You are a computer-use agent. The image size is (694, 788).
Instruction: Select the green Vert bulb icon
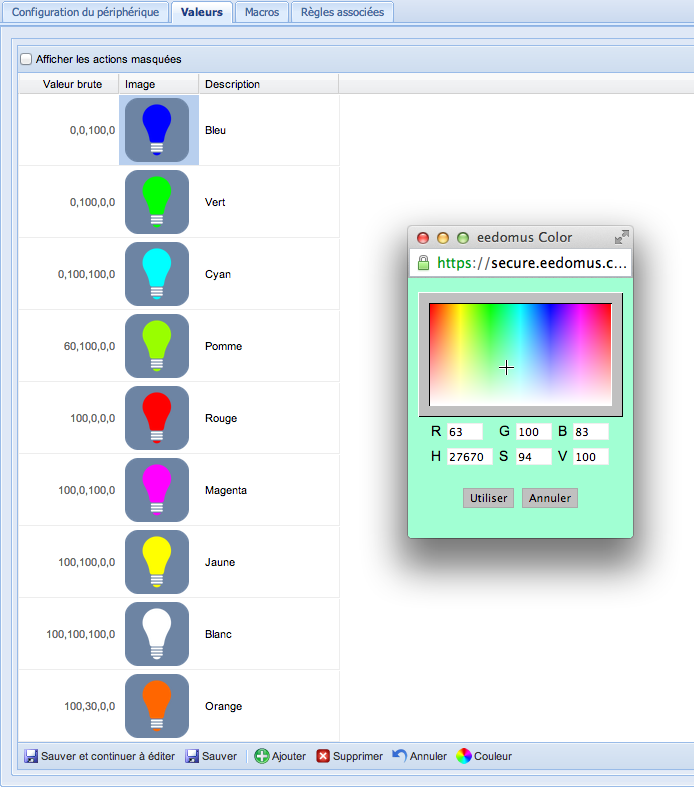click(x=157, y=202)
